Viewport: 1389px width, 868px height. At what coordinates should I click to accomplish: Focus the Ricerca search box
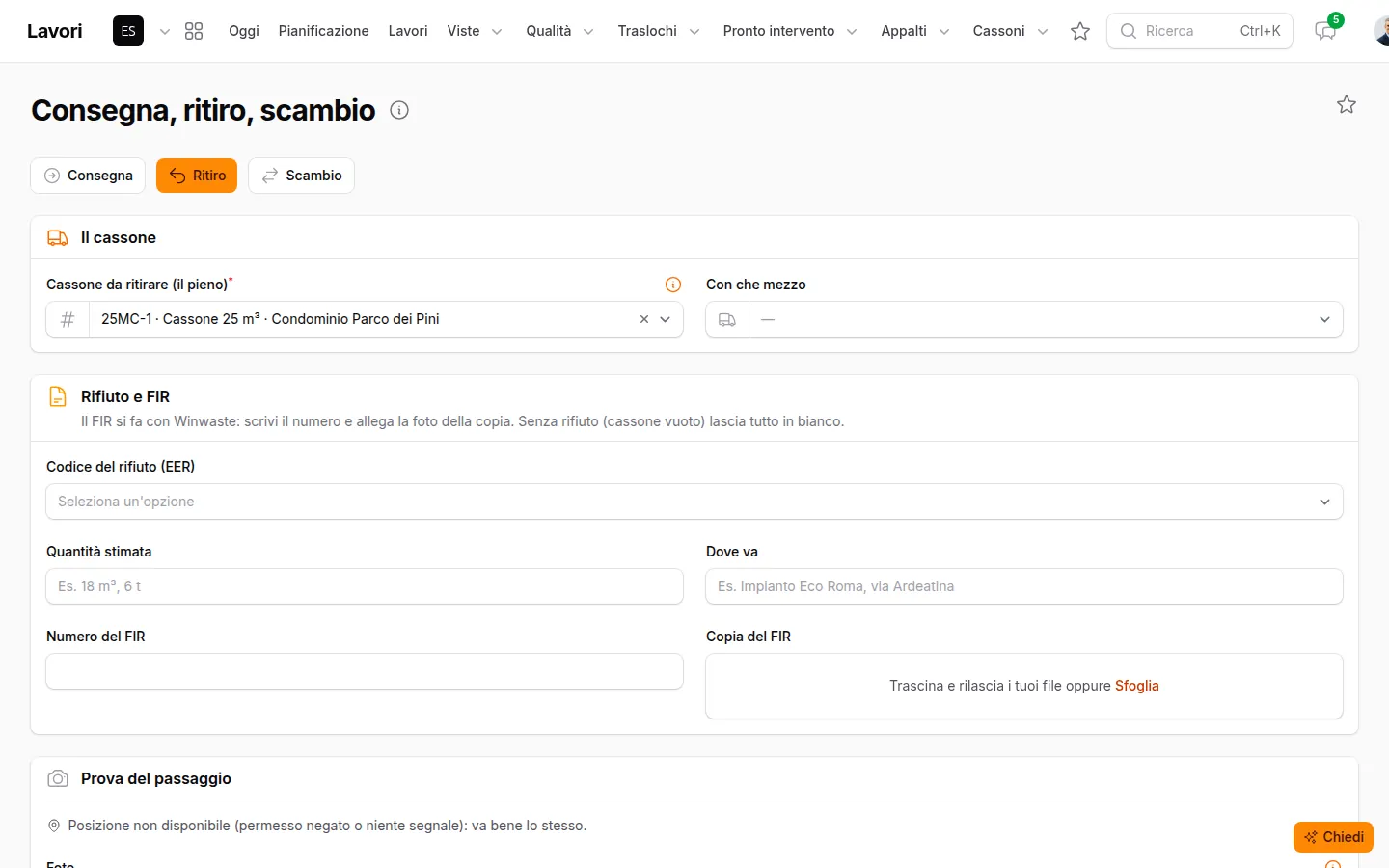1200,31
